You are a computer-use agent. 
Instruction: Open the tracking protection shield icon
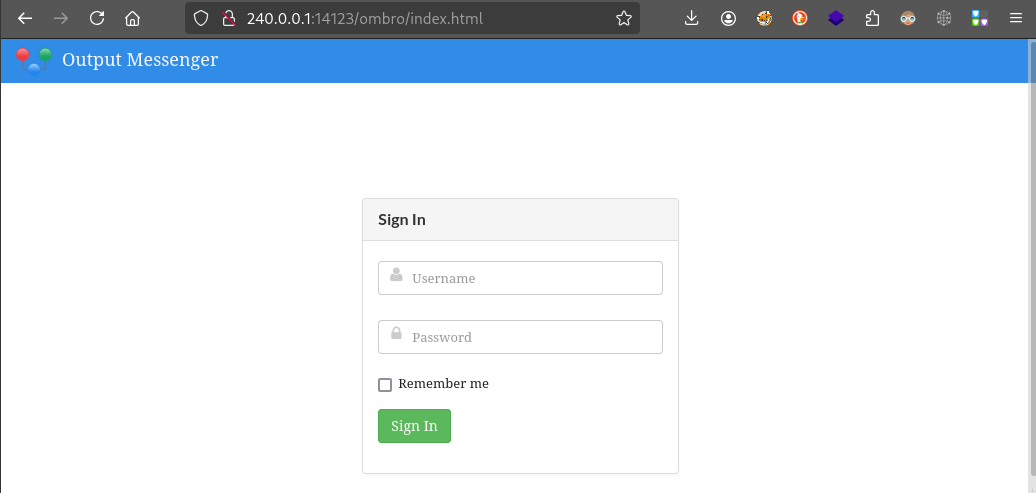(x=201, y=18)
